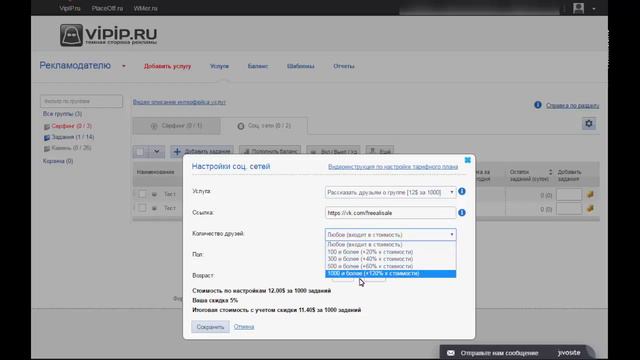Image resolution: width=640 pixels, height=360 pixels.
Task: Click the info icon next to Ссылка
Action: click(x=462, y=213)
